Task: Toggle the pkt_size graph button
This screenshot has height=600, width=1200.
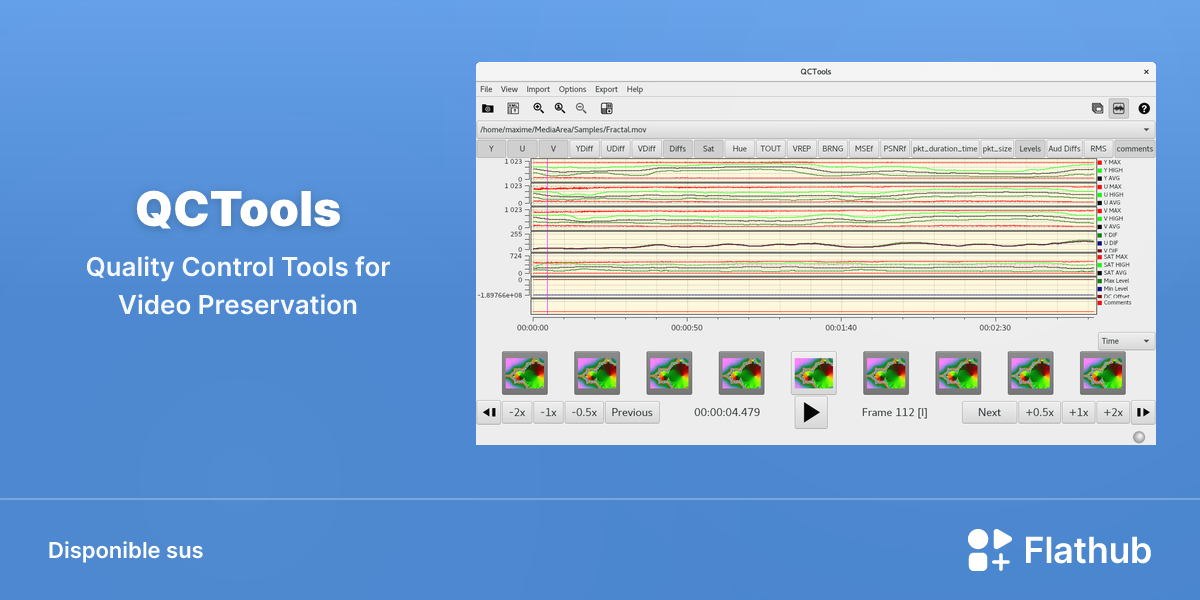Action: 997,148
